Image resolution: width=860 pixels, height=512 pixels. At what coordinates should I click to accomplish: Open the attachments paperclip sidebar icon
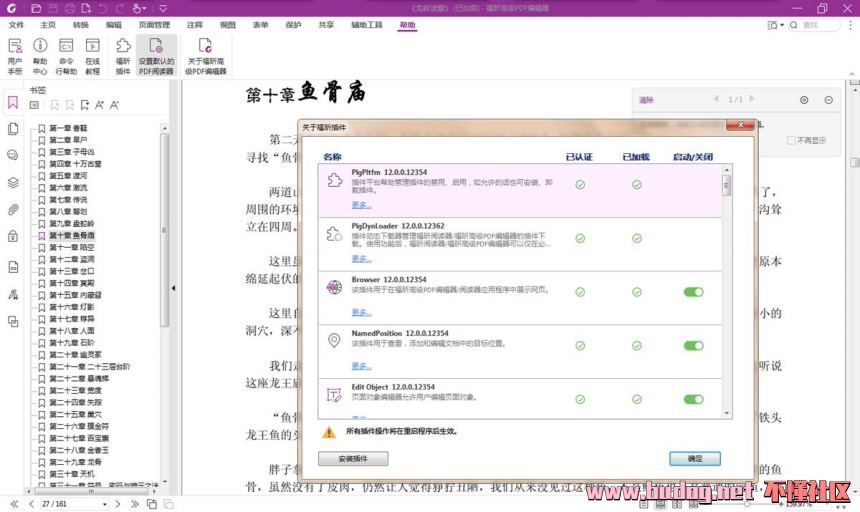pos(13,209)
